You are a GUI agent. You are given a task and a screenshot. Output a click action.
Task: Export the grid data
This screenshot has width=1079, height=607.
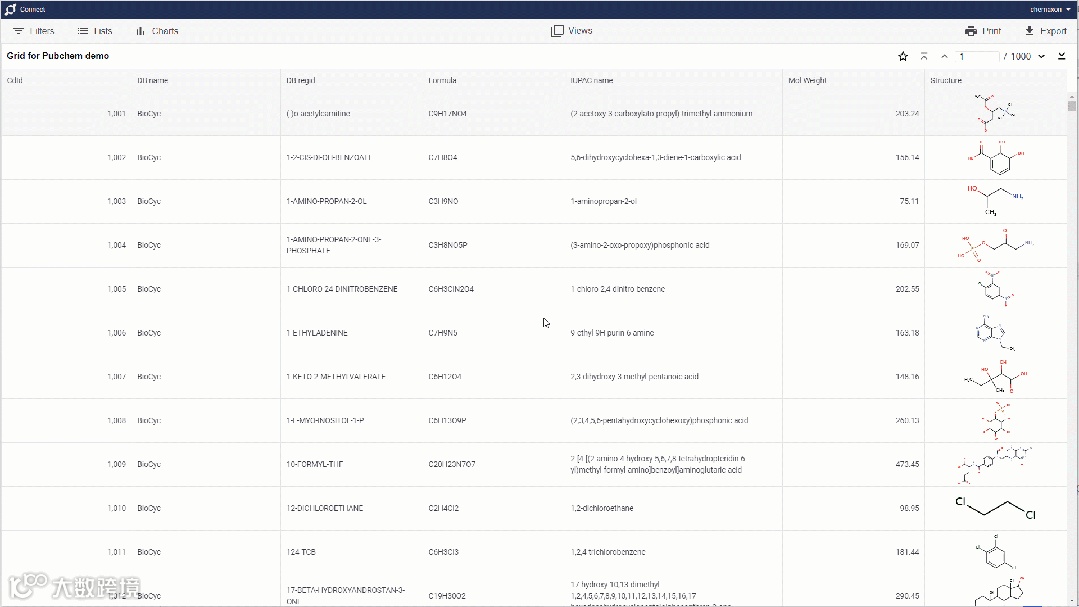pyautogui.click(x=1046, y=31)
